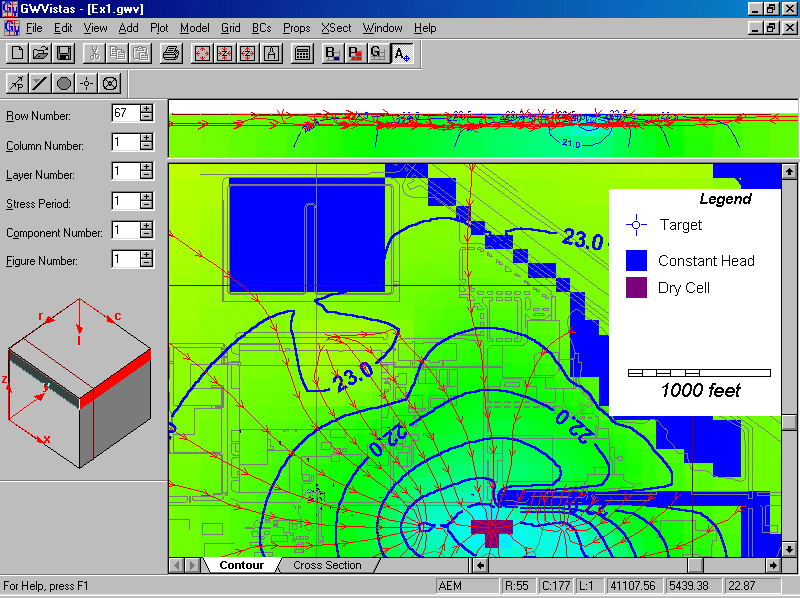Click the Stress Period input field

pos(126,201)
